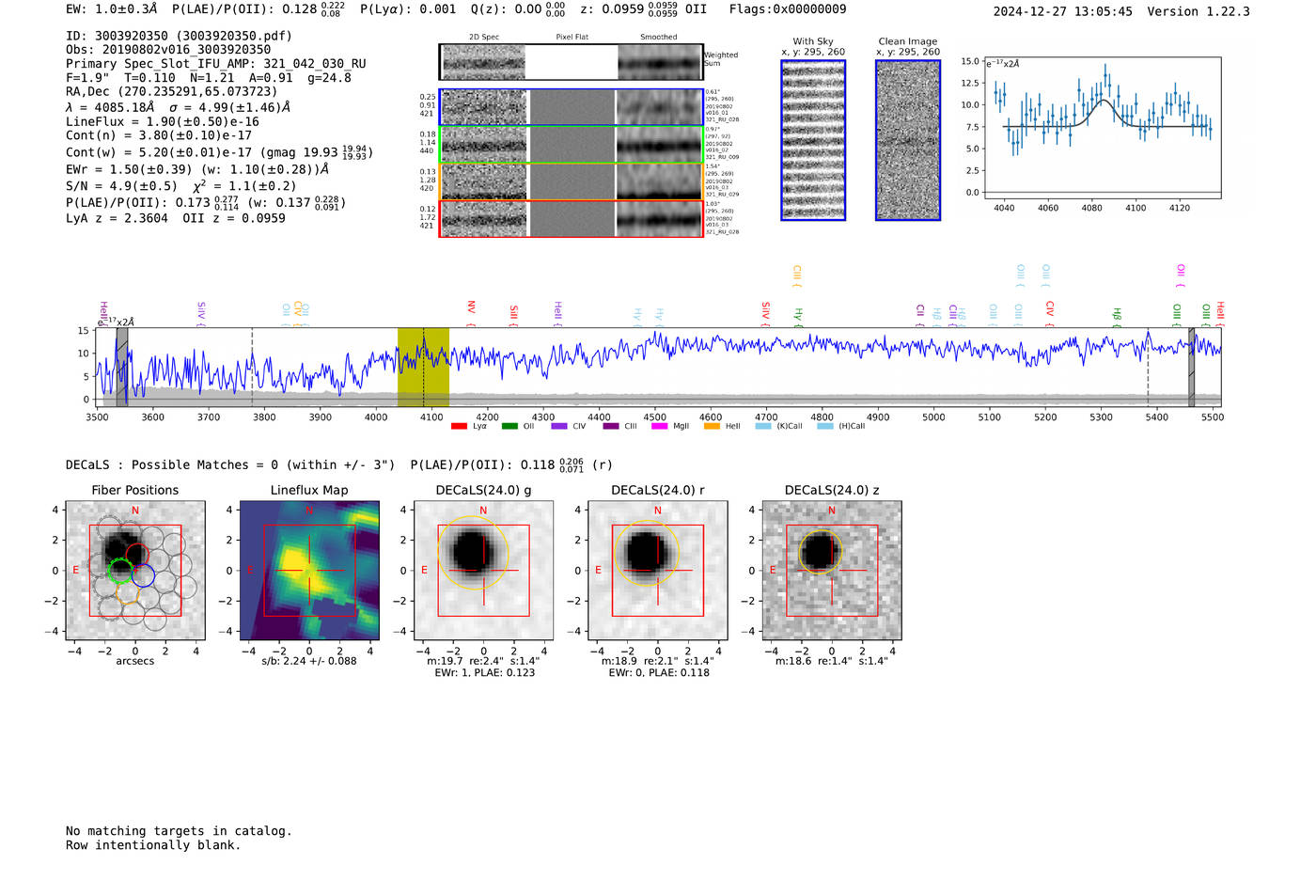This screenshot has width=1316, height=896.
Task: Click the Weighted Sum label
Action: (x=721, y=59)
